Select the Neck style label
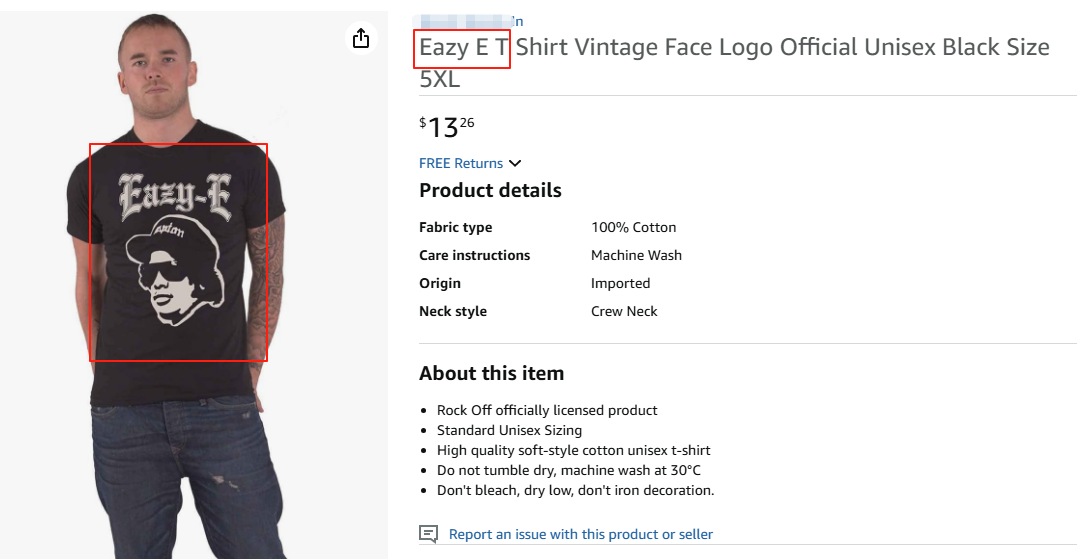The height and width of the screenshot is (559, 1077). [x=452, y=311]
